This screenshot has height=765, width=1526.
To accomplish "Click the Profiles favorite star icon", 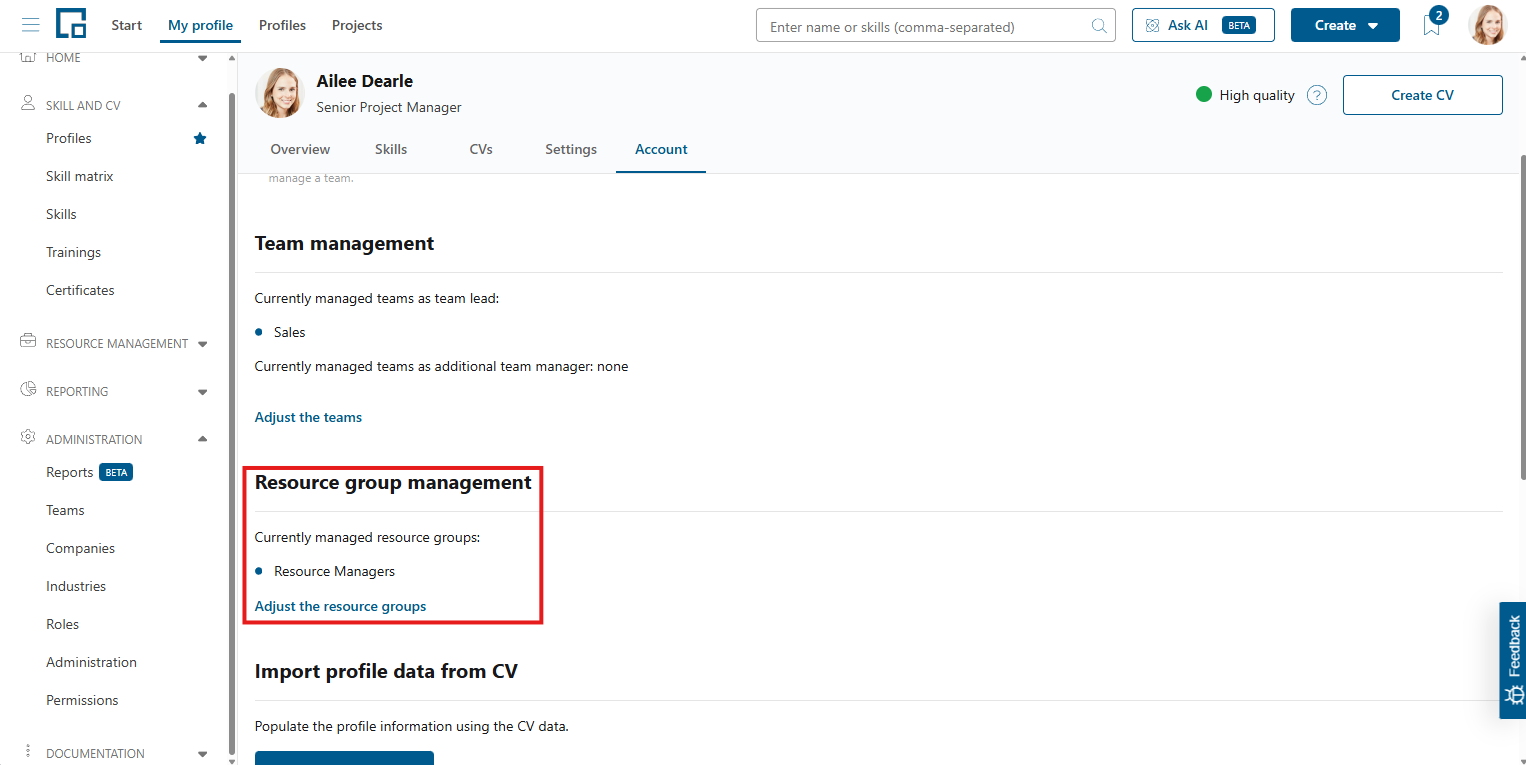I will coord(200,138).
